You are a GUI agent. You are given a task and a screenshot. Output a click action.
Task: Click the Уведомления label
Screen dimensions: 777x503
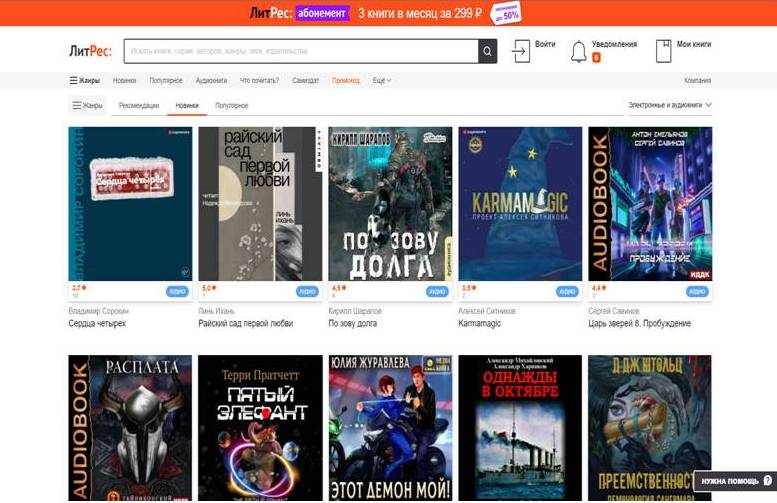[614, 44]
